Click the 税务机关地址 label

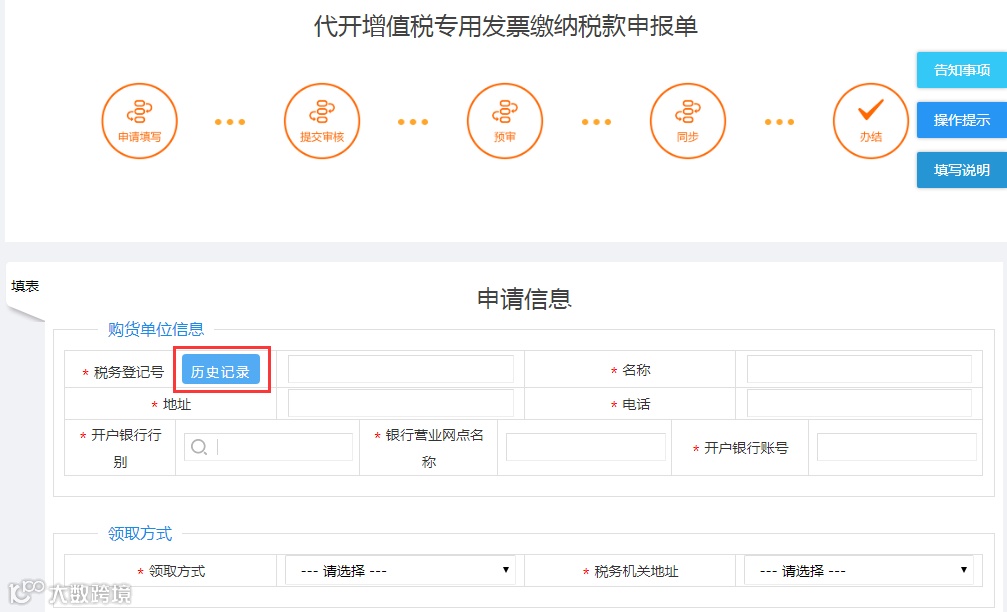[636, 571]
